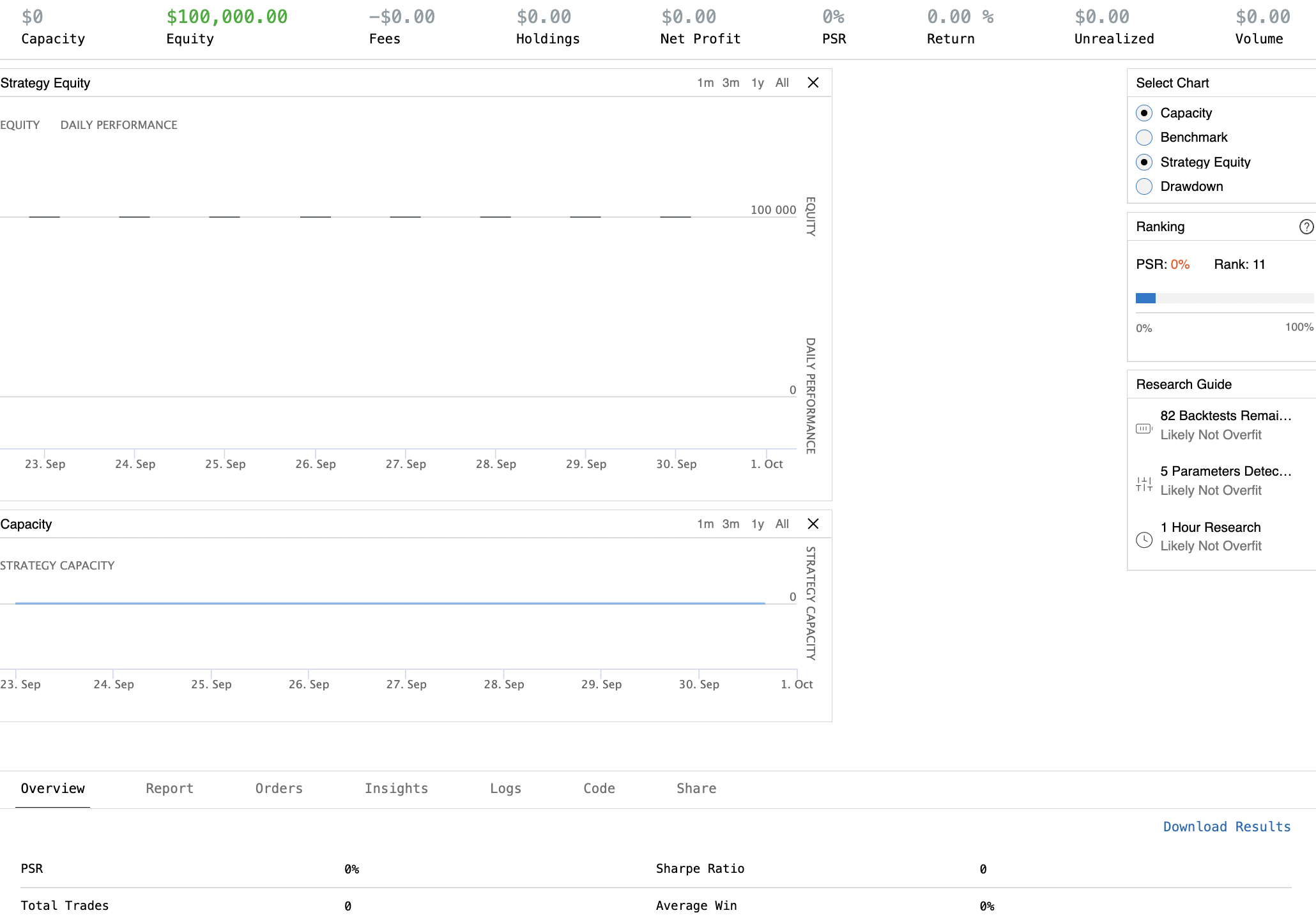Show All range in Capacity chart

[x=782, y=524]
